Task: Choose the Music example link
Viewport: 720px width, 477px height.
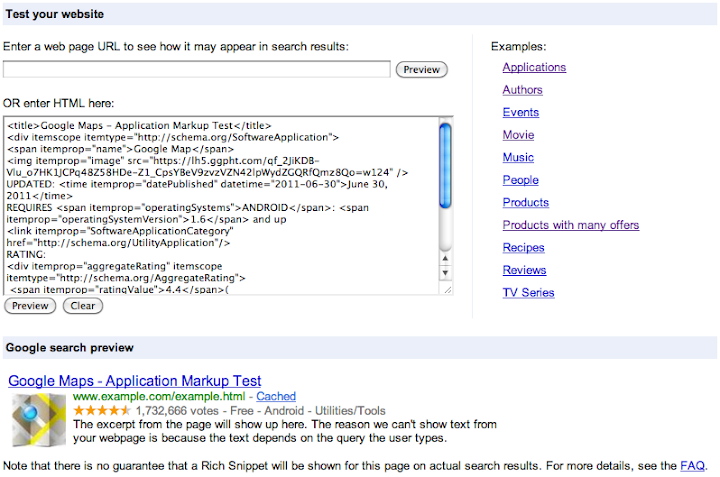Action: tap(518, 158)
